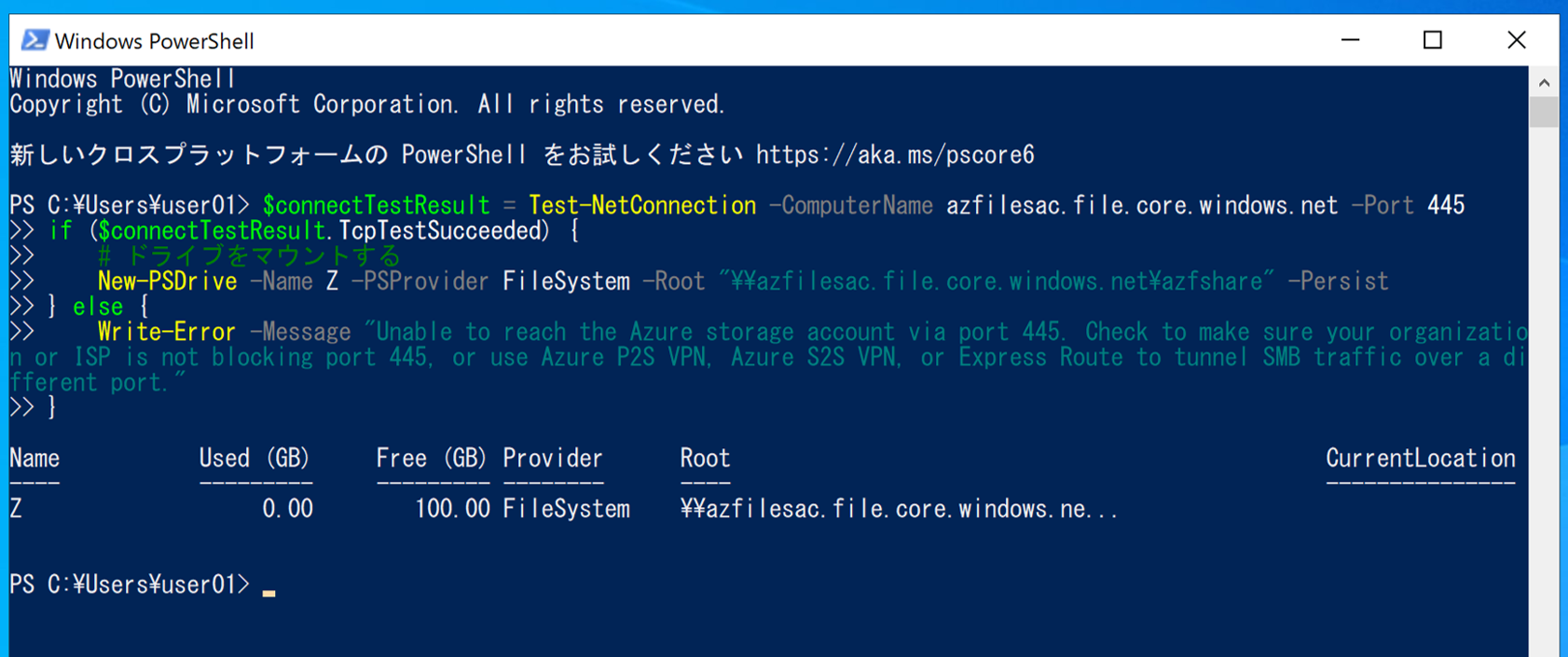Click the Write-Error cmdlet text
The height and width of the screenshot is (657, 1568).
point(167,332)
